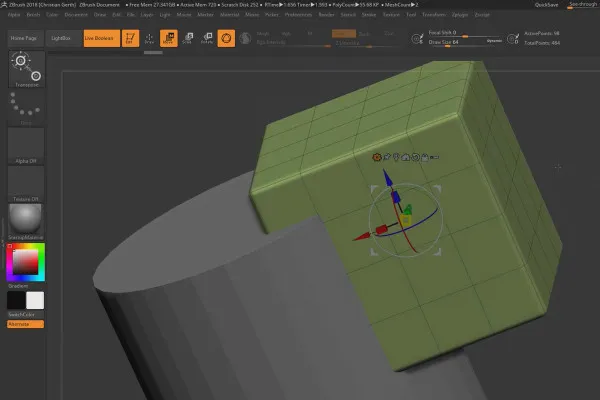The height and width of the screenshot is (400, 600).
Task: Open the Texture Off selector
Action: (26, 184)
